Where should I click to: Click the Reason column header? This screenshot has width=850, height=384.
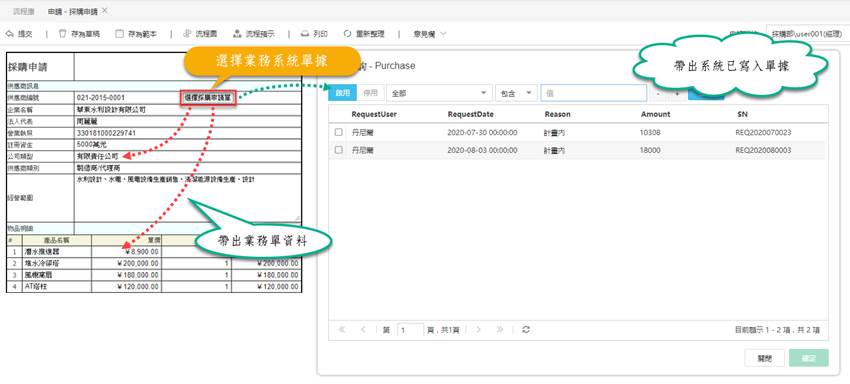coord(557,114)
